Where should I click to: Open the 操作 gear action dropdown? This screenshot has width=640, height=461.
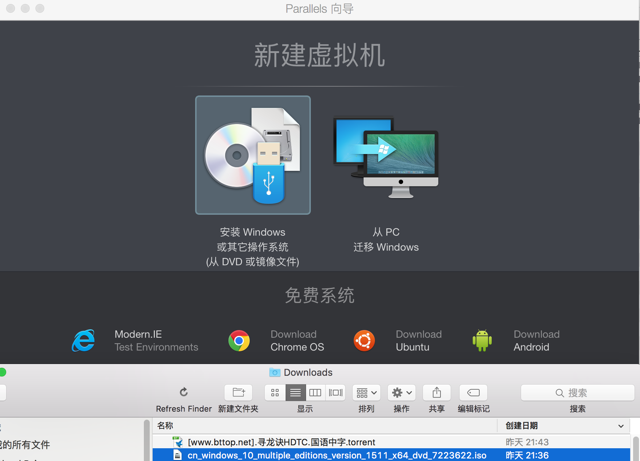(402, 392)
